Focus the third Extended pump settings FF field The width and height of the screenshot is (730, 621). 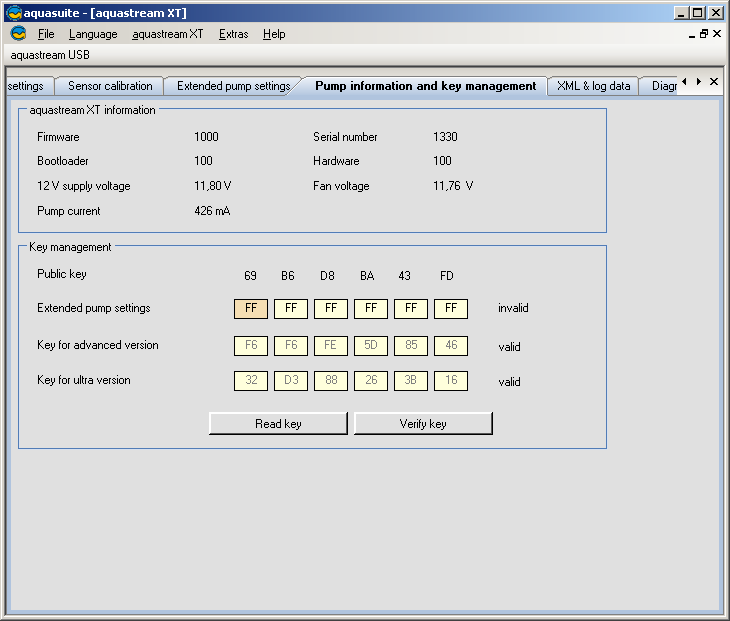point(331,308)
